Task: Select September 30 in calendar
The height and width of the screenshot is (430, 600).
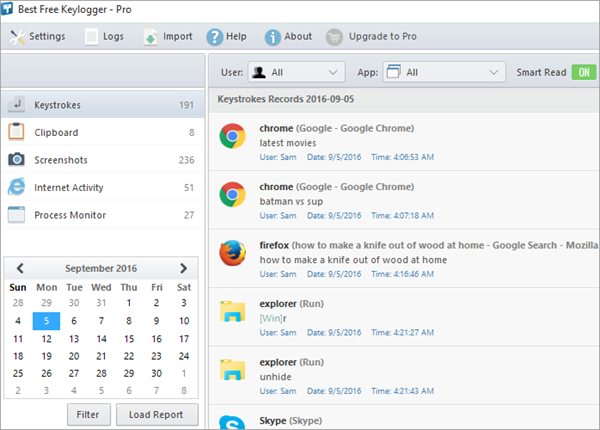Action: coord(156,373)
